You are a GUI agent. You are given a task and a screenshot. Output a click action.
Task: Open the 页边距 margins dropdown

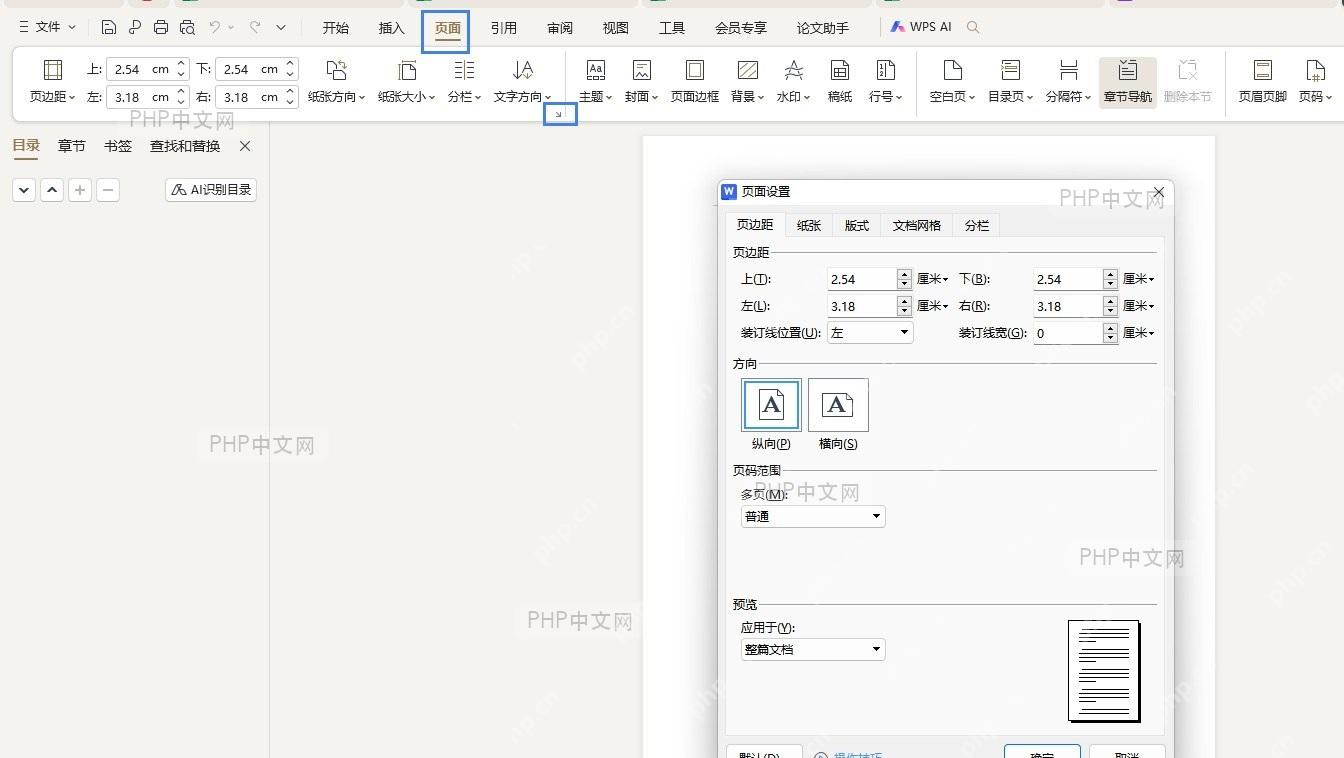(52, 82)
